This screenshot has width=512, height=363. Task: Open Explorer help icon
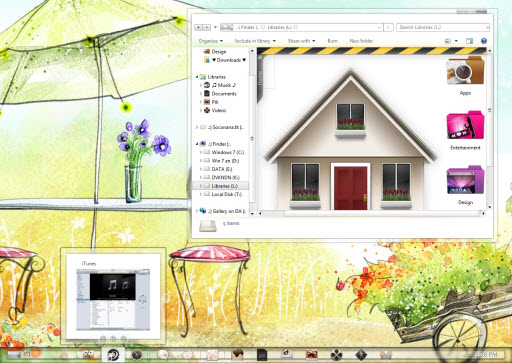tap(484, 41)
